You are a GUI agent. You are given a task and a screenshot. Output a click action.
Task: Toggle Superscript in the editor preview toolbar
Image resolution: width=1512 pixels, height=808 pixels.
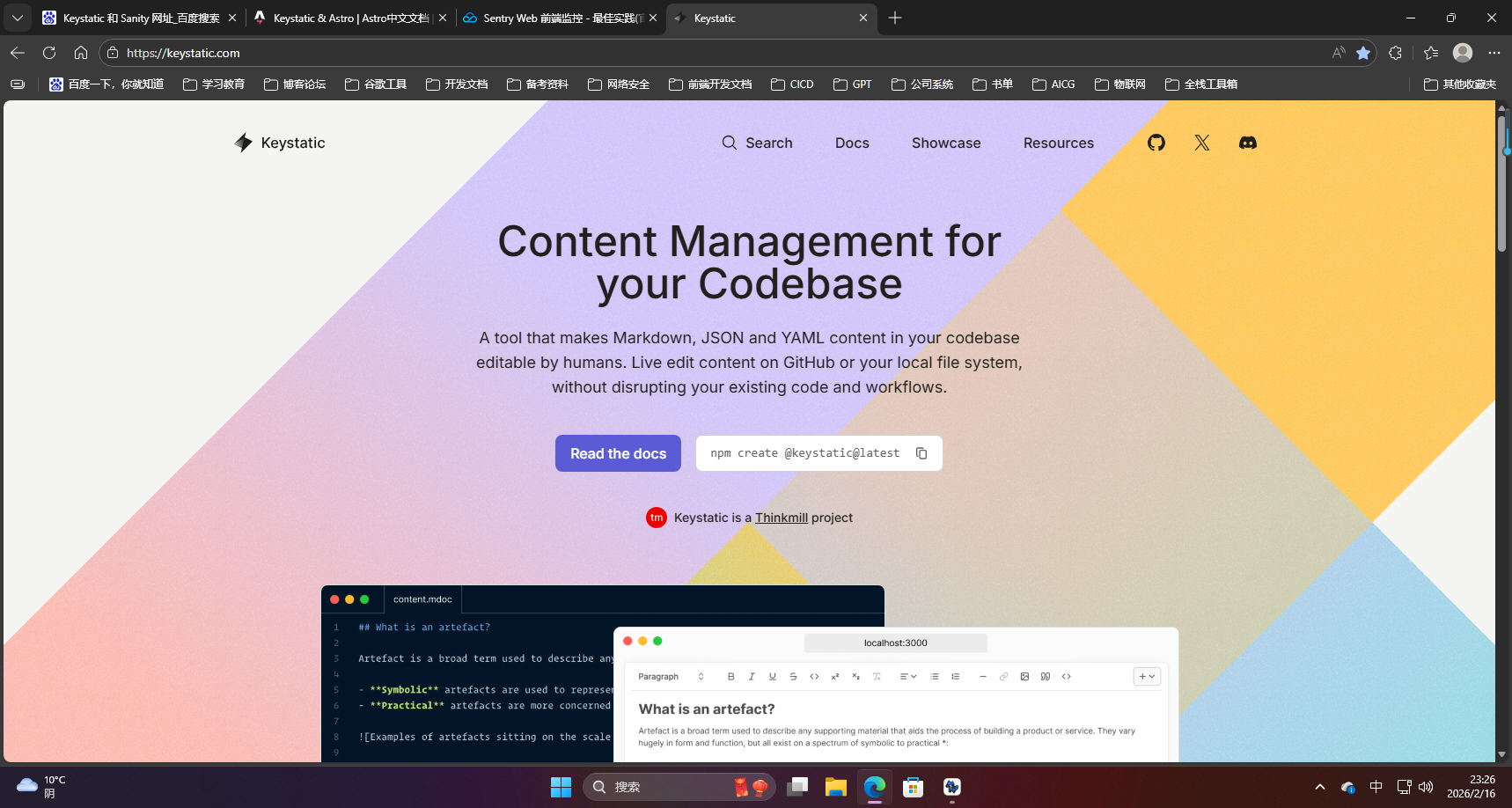point(835,677)
